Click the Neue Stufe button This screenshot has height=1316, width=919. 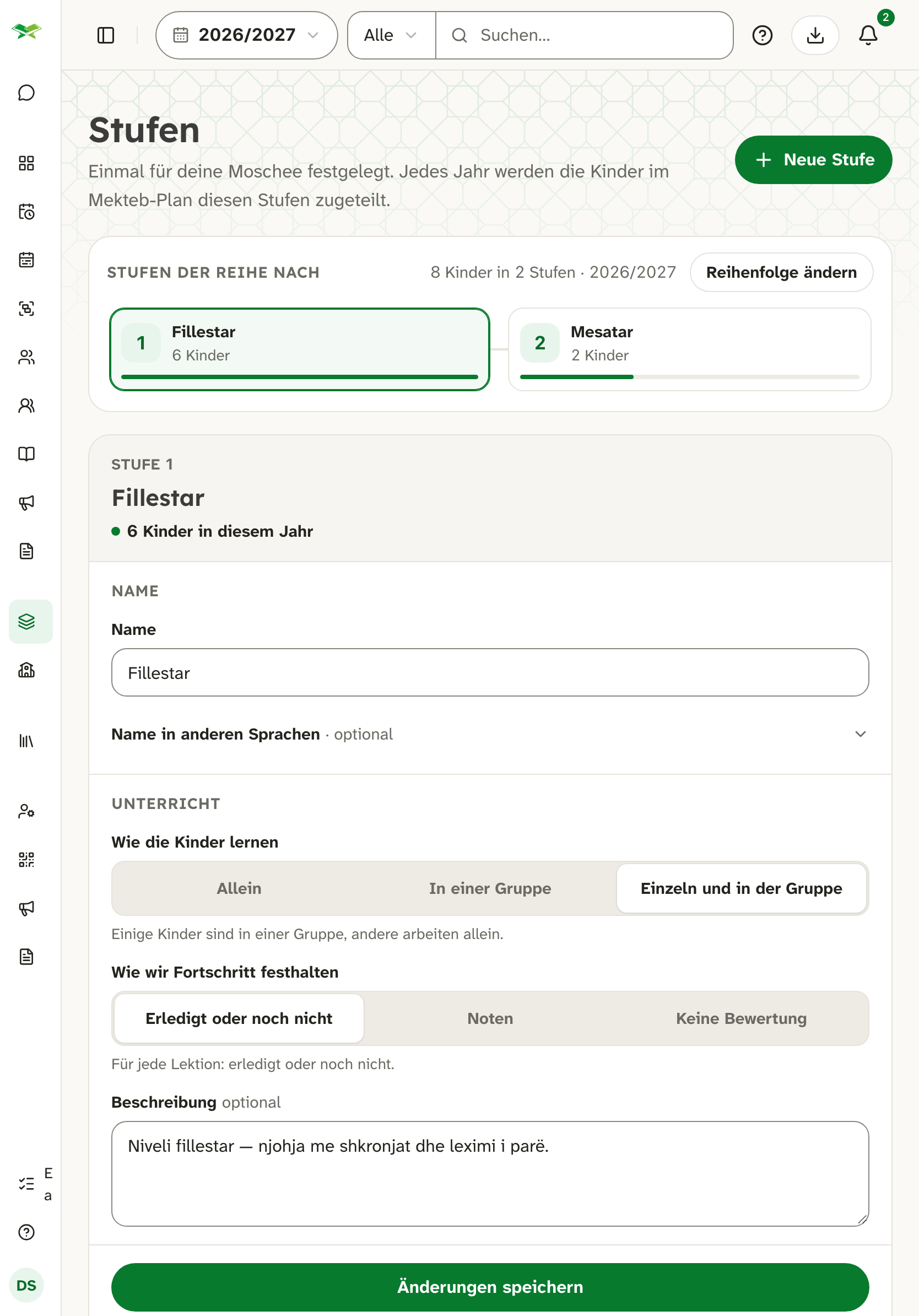point(813,160)
